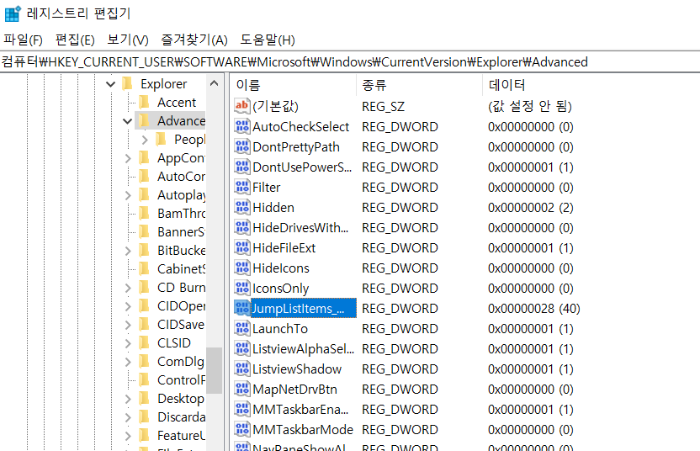This screenshot has height=451, width=700.
Task: Click the tree scrollbar up arrow
Action: (214, 84)
